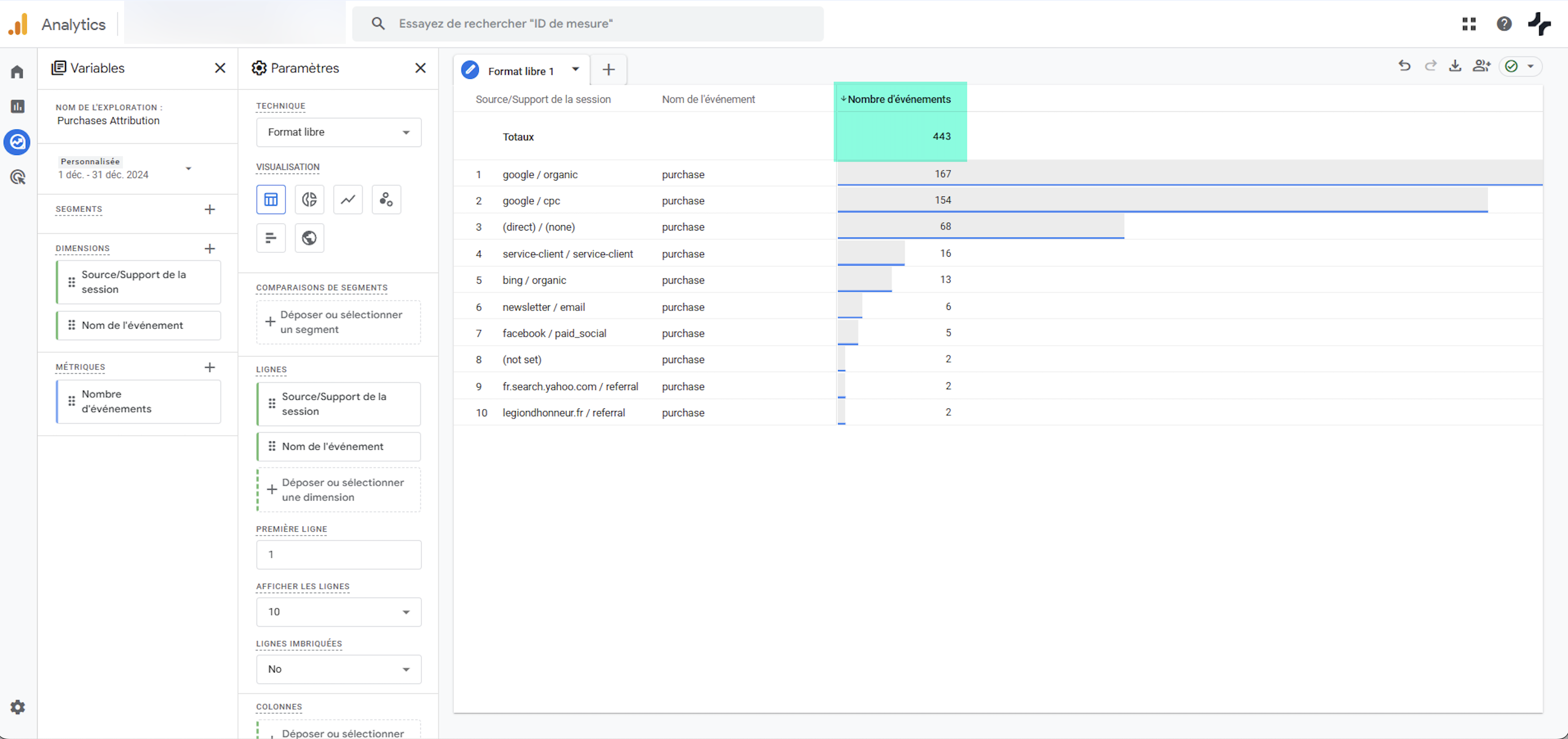Switch to the Format libre 1 tab

click(x=520, y=71)
